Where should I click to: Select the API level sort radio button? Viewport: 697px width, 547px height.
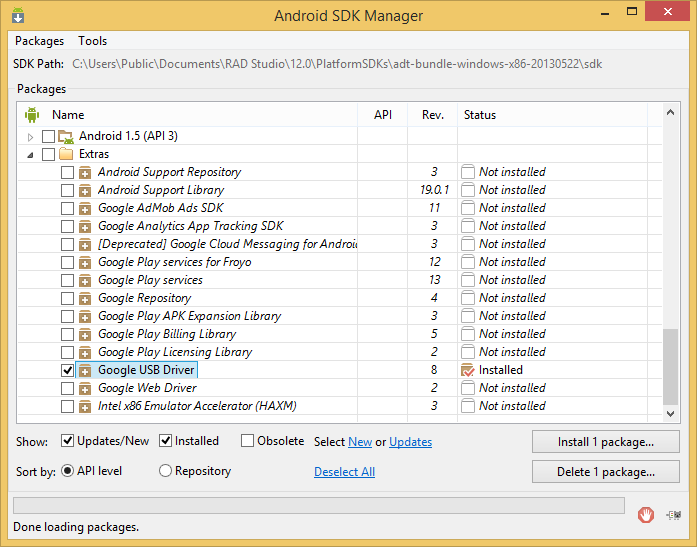67,471
